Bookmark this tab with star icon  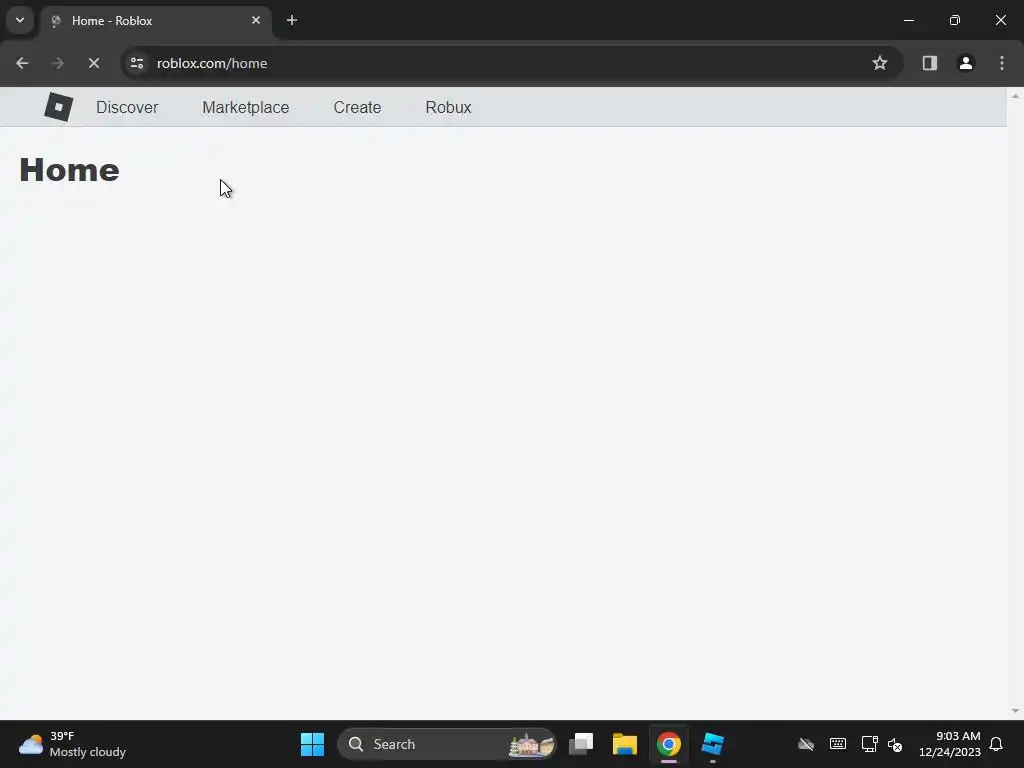(880, 63)
